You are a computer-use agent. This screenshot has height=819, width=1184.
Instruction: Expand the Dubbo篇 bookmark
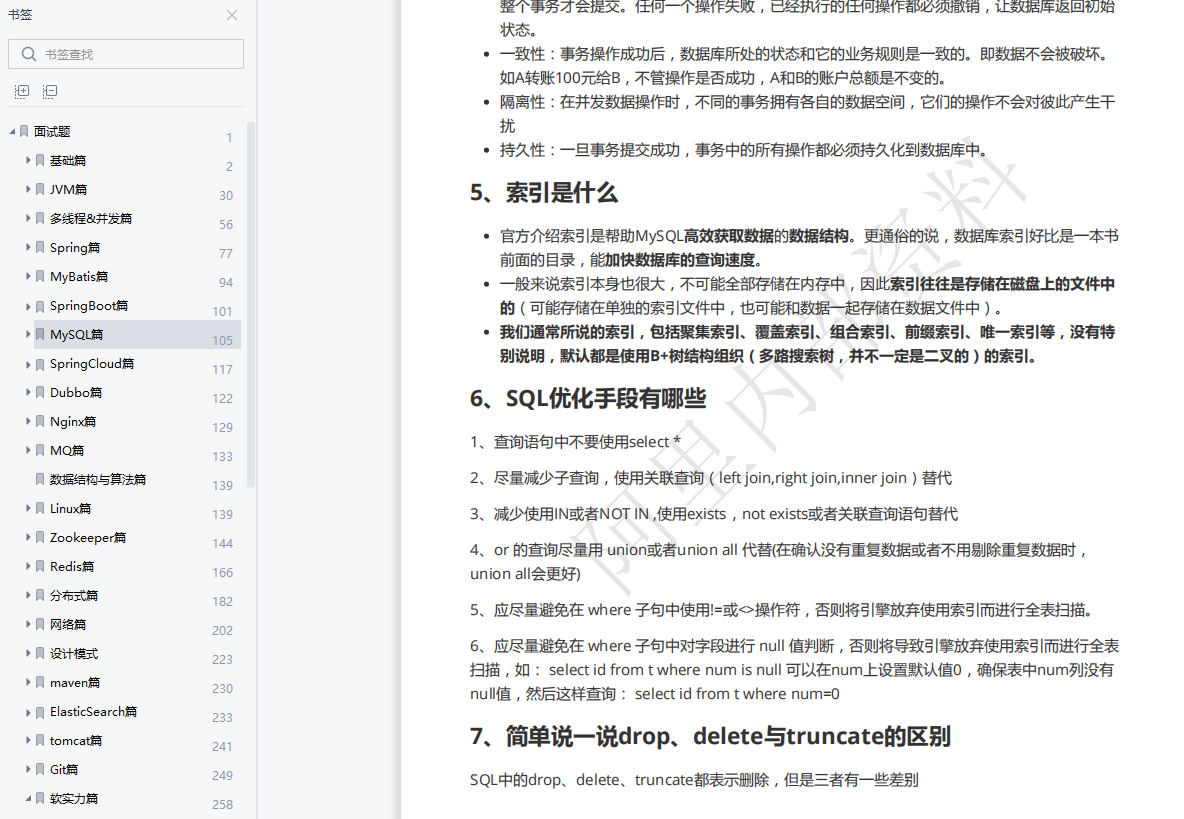pos(27,392)
